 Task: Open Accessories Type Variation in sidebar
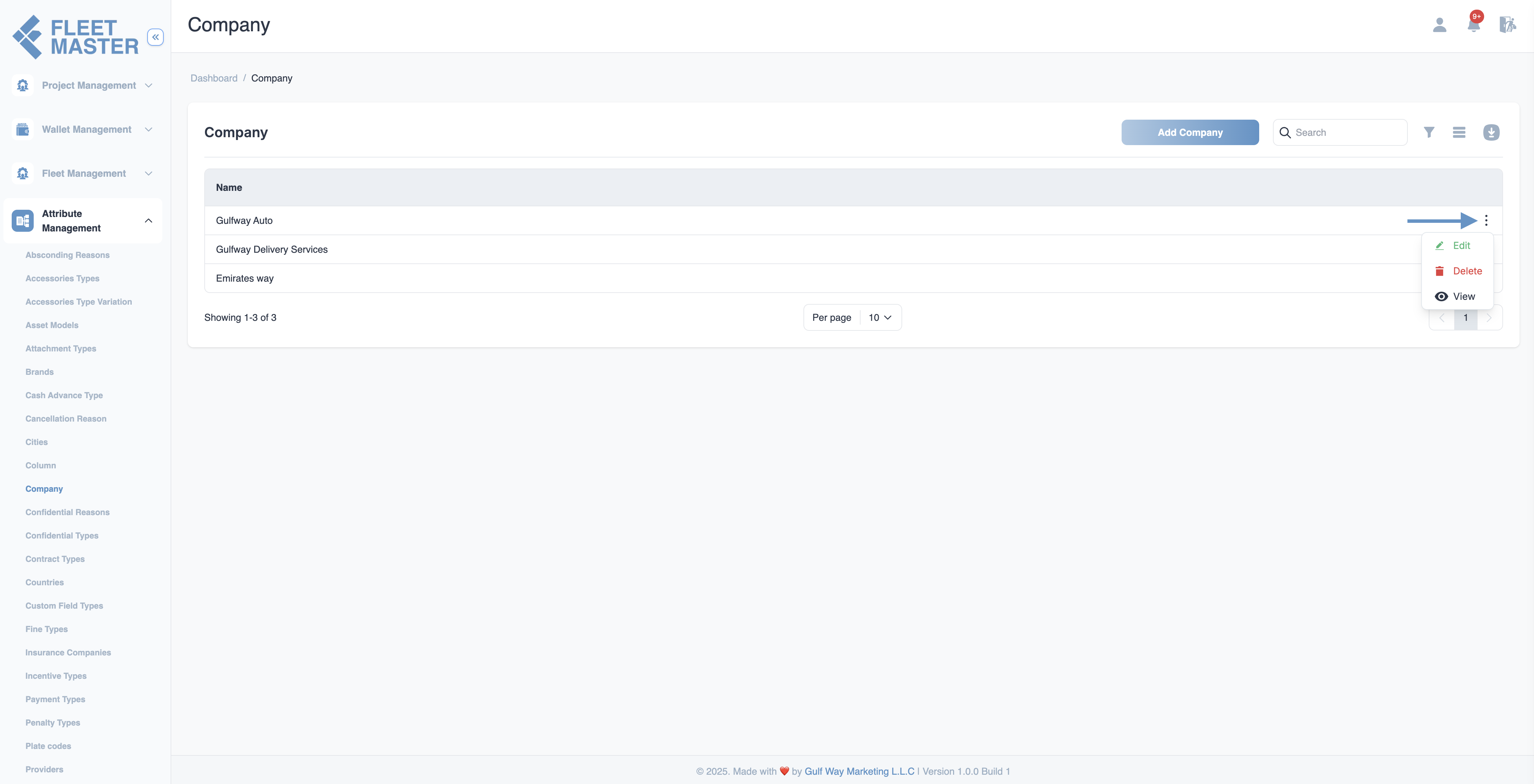pyautogui.click(x=79, y=302)
